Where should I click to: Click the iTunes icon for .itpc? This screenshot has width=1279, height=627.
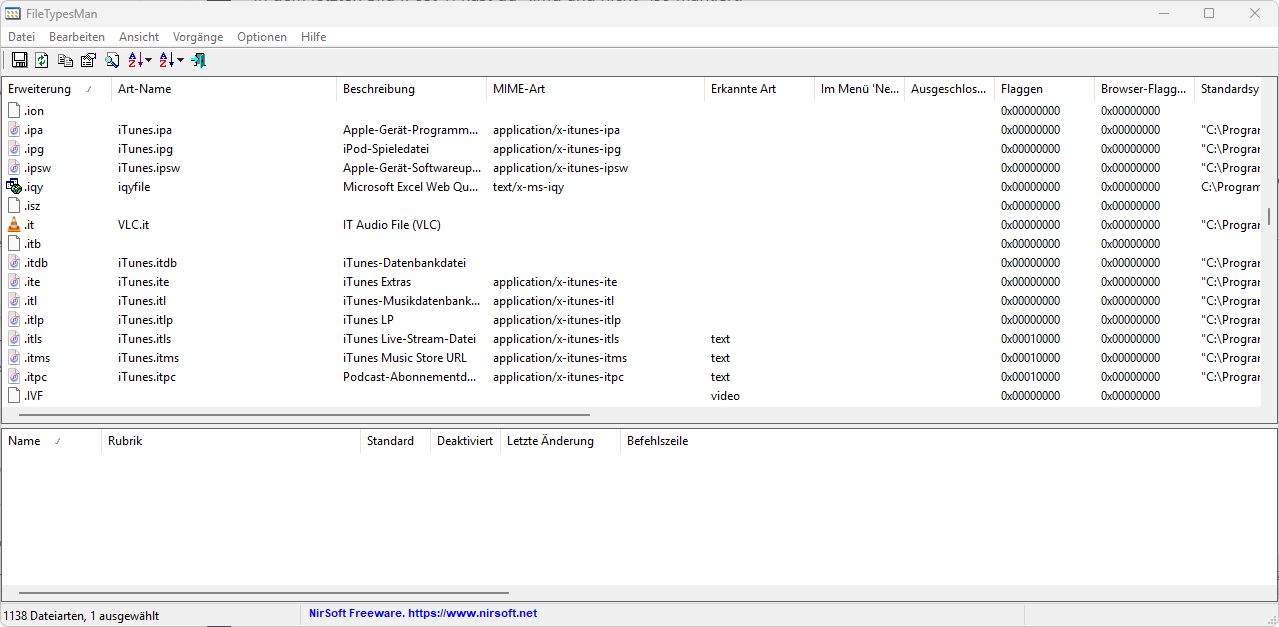(14, 377)
